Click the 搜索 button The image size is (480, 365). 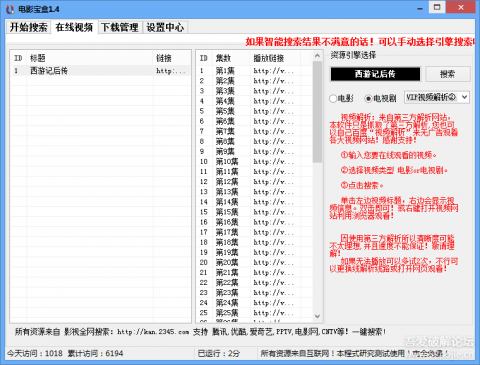448,74
